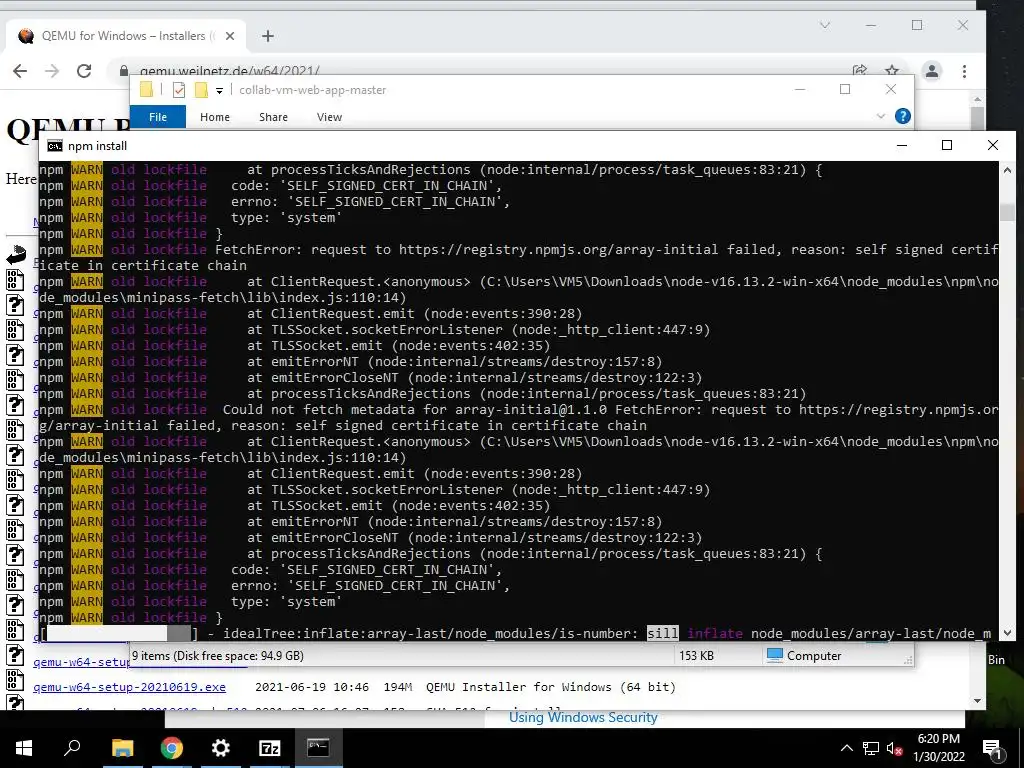Close the QEMU for Windows tab

(230, 36)
